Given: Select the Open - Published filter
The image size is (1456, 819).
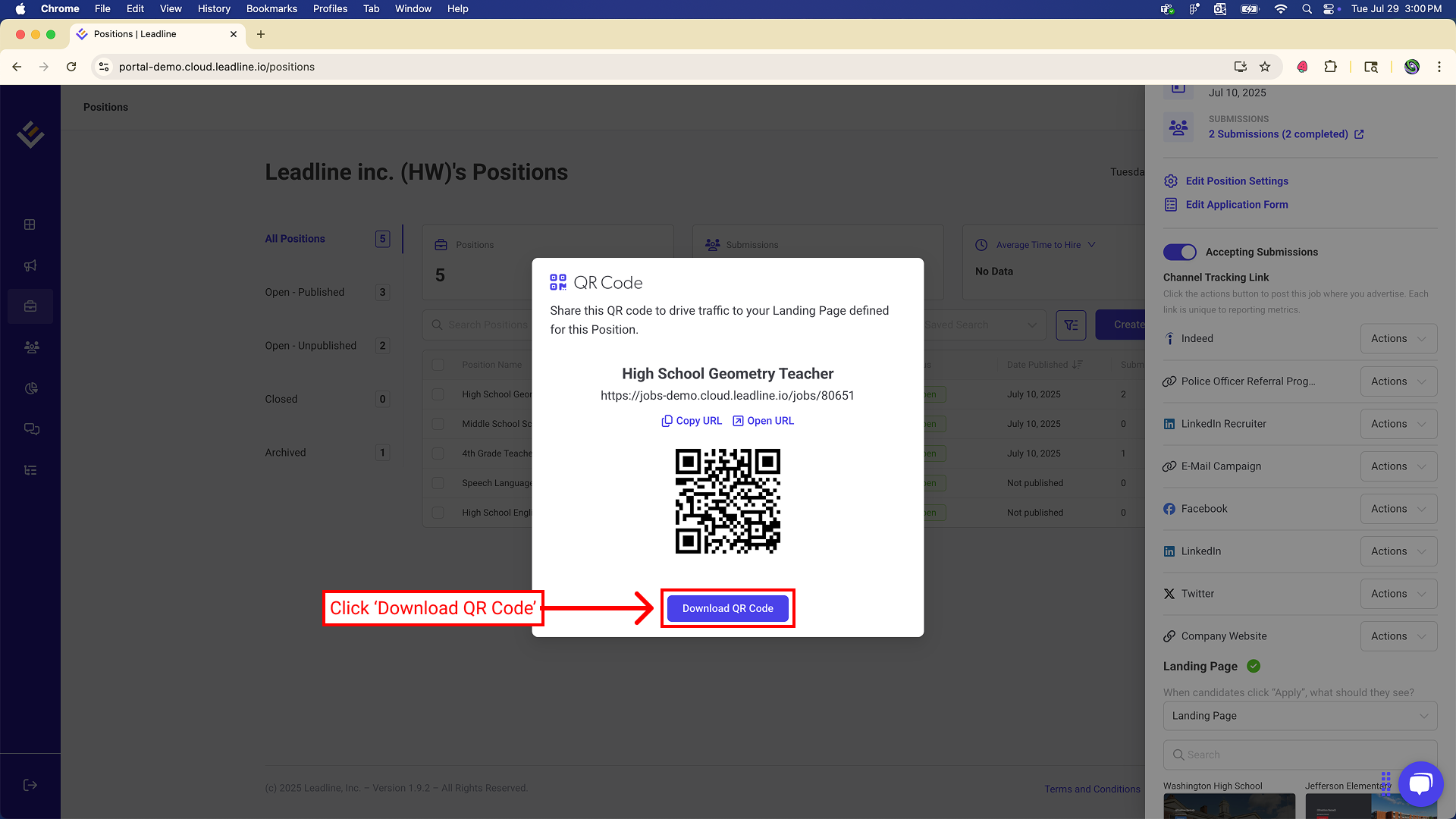Looking at the screenshot, I should point(327,292).
